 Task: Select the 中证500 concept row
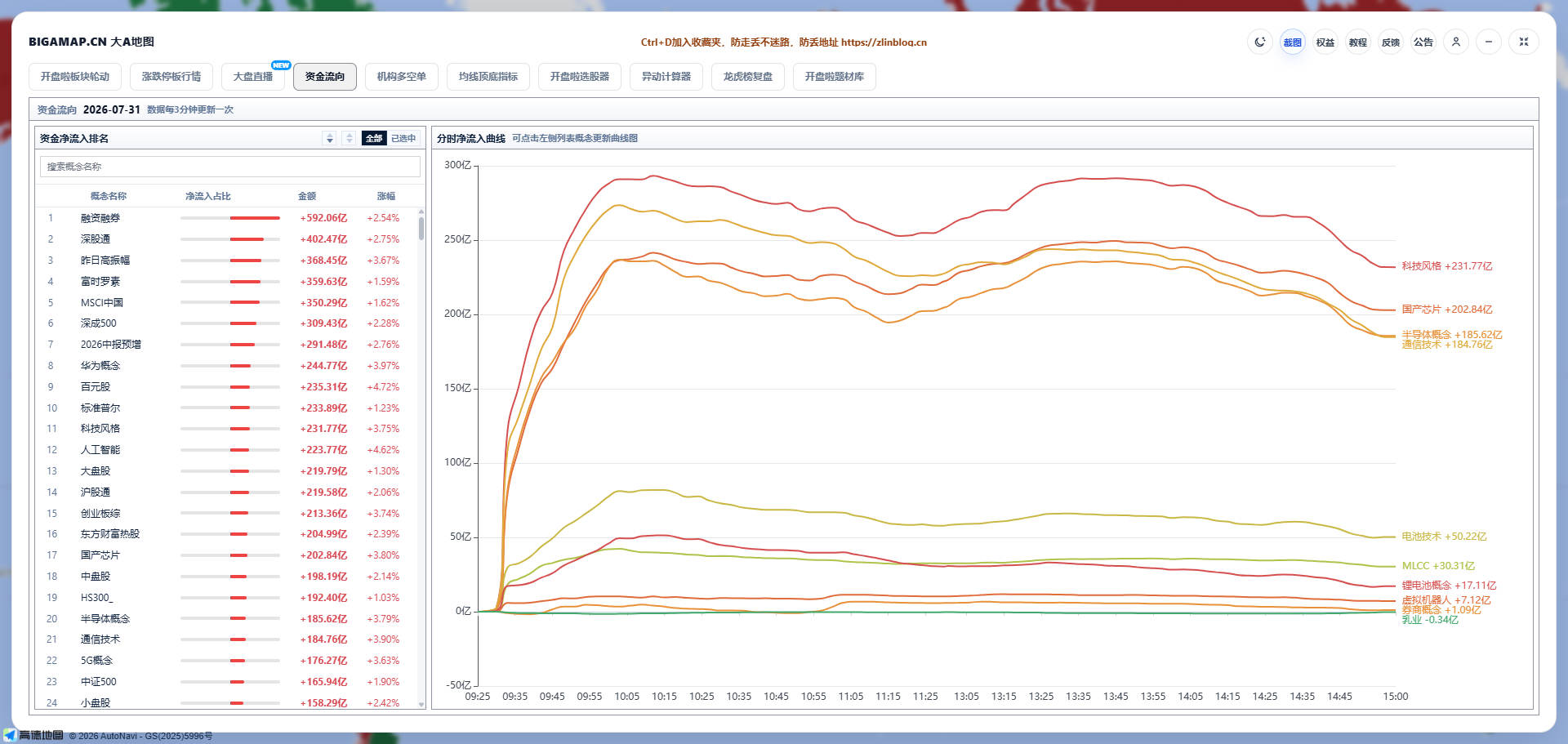tap(226, 682)
